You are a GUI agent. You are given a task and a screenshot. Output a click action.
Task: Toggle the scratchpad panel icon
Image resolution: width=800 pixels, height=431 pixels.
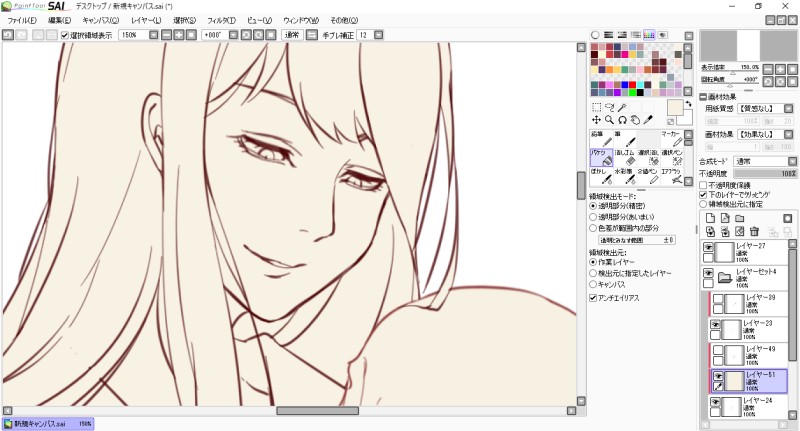(x=662, y=35)
